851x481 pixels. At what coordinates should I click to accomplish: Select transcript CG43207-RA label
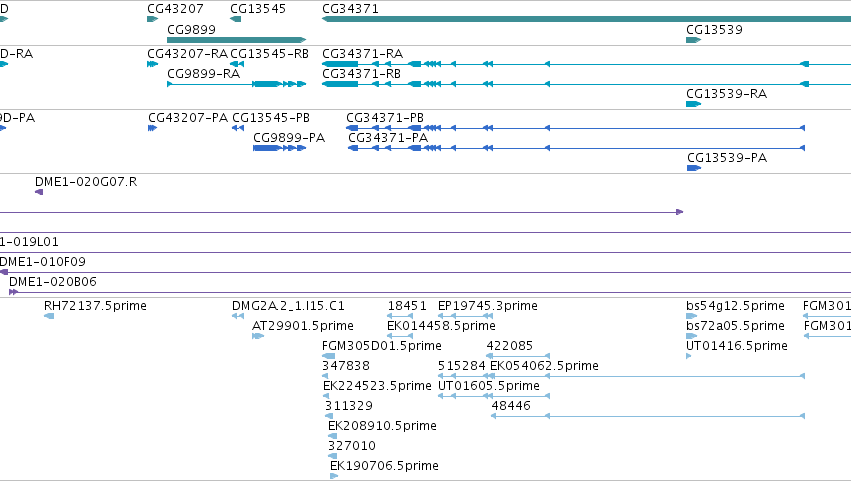pos(187,54)
